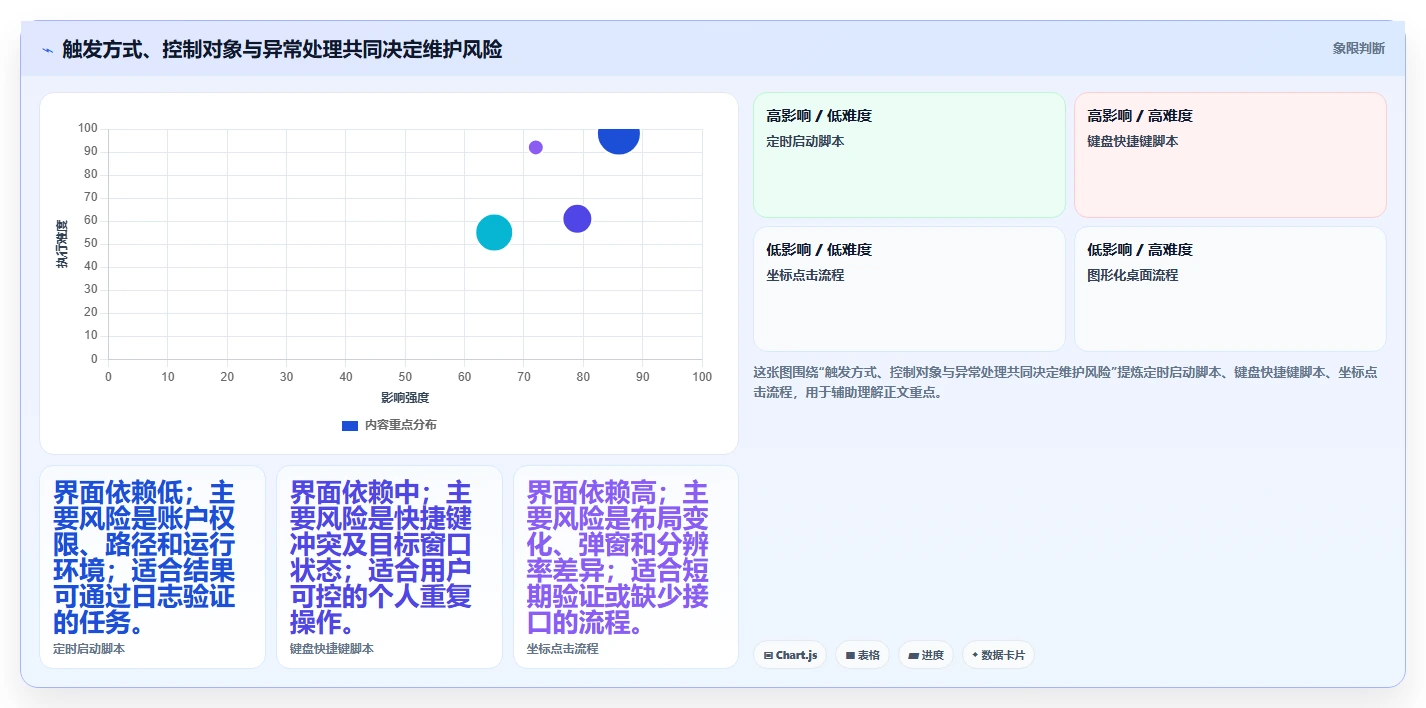Click the Chart.js tag
The width and height of the screenshot is (1426, 708).
click(790, 655)
